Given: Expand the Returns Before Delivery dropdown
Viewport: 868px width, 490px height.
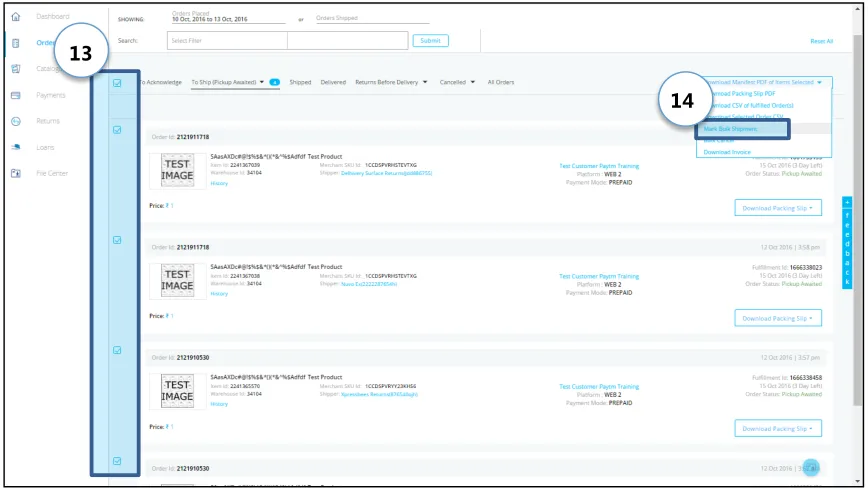Looking at the screenshot, I should tap(425, 82).
